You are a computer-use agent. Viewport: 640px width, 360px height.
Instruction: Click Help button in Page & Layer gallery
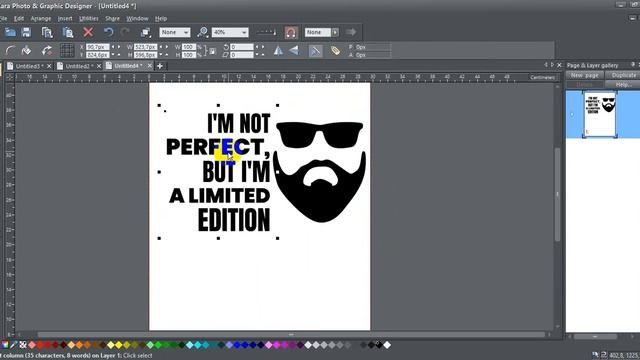(x=623, y=84)
